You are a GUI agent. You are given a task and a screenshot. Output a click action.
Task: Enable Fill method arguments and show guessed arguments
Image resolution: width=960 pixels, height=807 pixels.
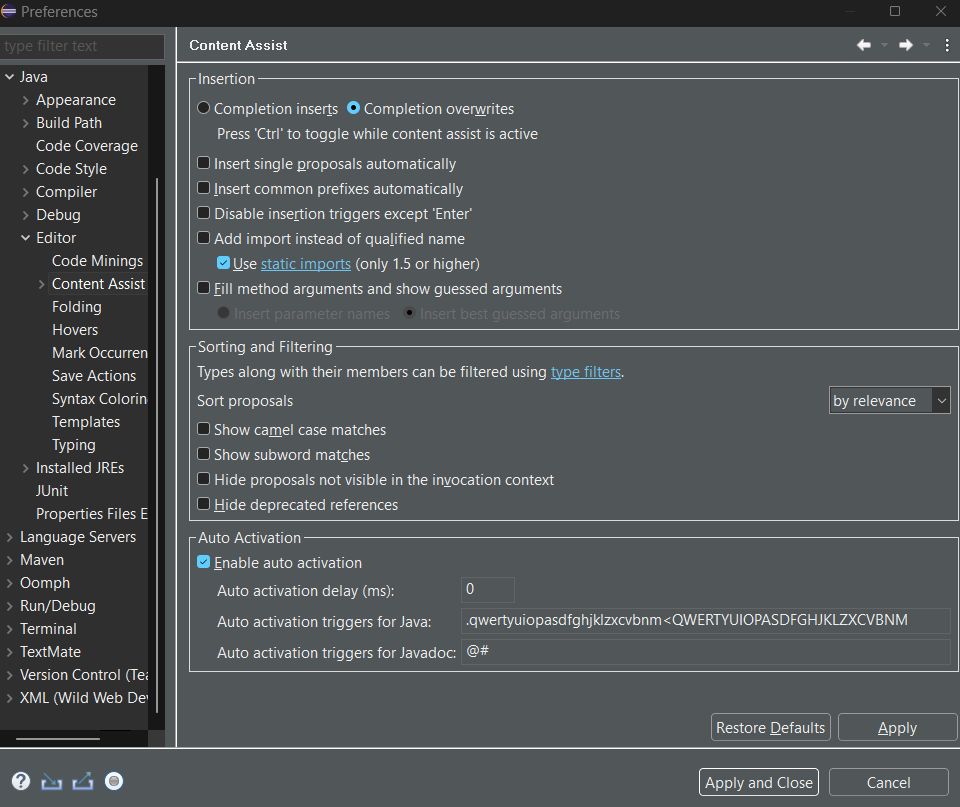pyautogui.click(x=203, y=288)
